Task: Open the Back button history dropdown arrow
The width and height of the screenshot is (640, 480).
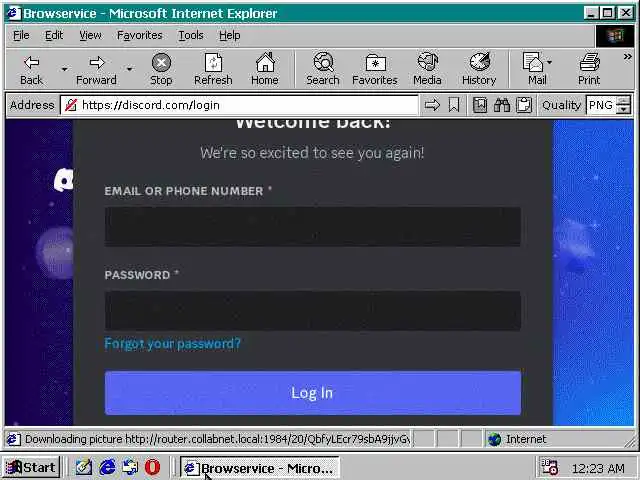Action: point(64,69)
